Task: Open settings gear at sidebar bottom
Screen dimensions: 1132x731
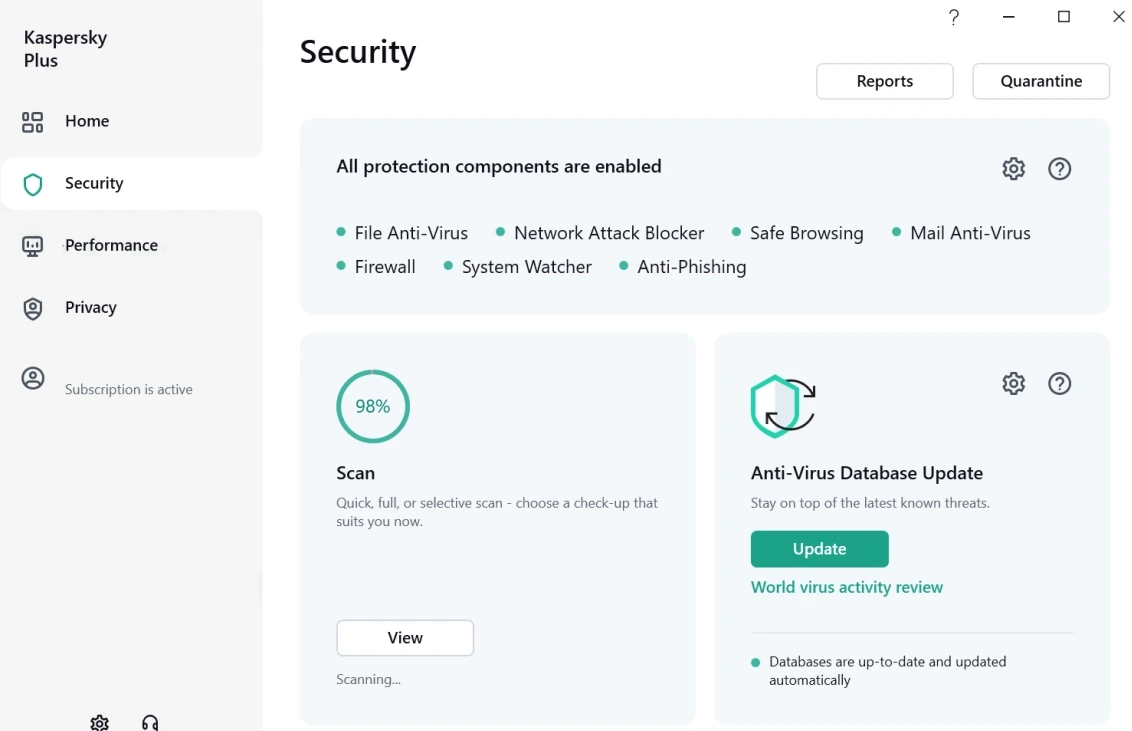Action: pos(100,722)
